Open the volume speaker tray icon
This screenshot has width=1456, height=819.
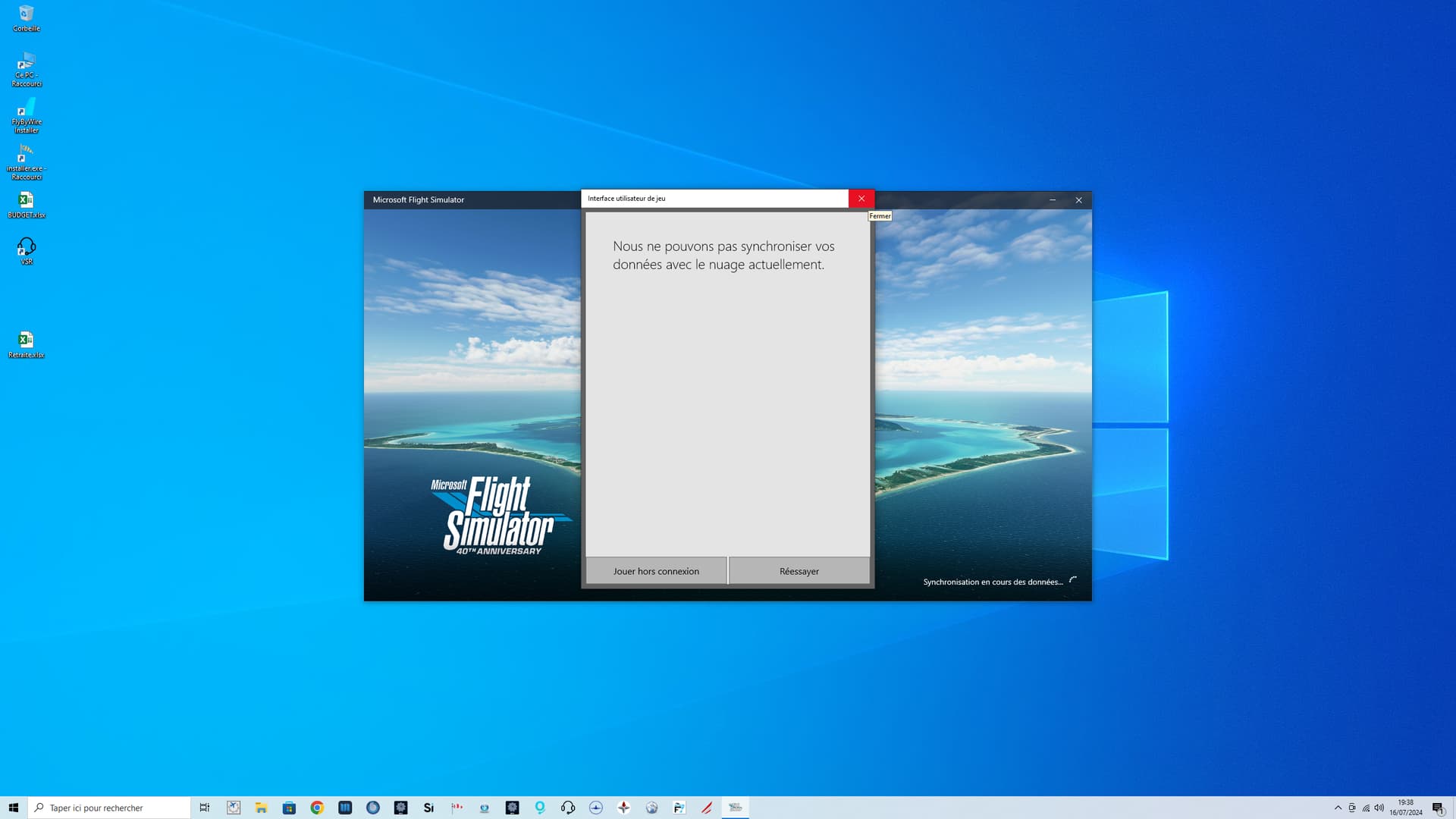tap(1379, 808)
